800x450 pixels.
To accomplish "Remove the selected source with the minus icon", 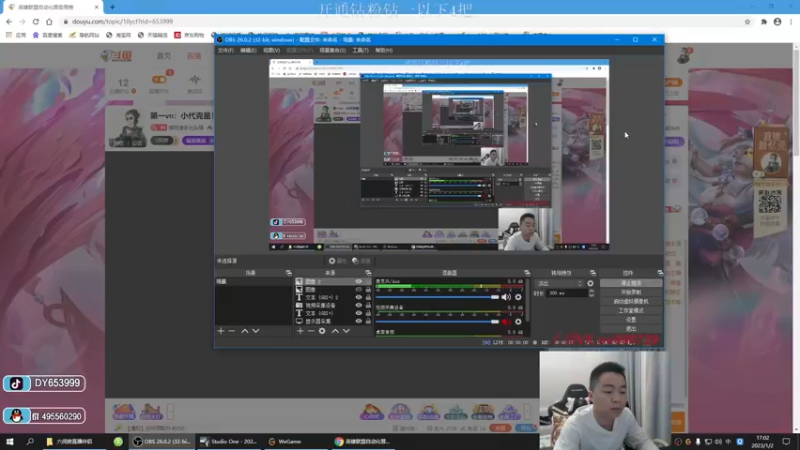I will pos(311,331).
